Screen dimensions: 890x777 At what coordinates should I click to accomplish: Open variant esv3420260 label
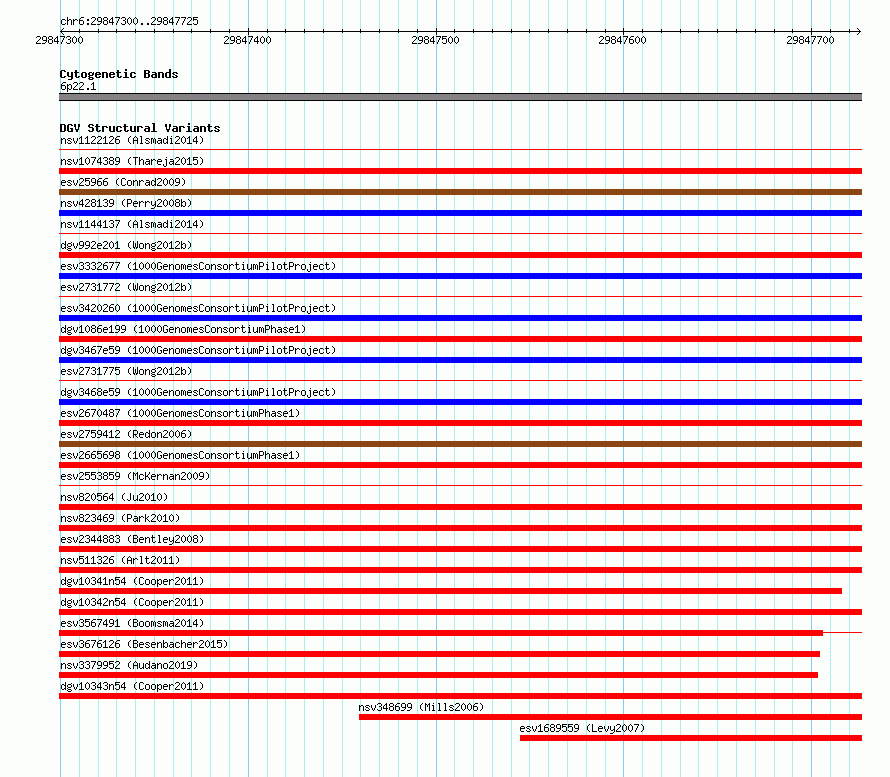click(x=198, y=308)
